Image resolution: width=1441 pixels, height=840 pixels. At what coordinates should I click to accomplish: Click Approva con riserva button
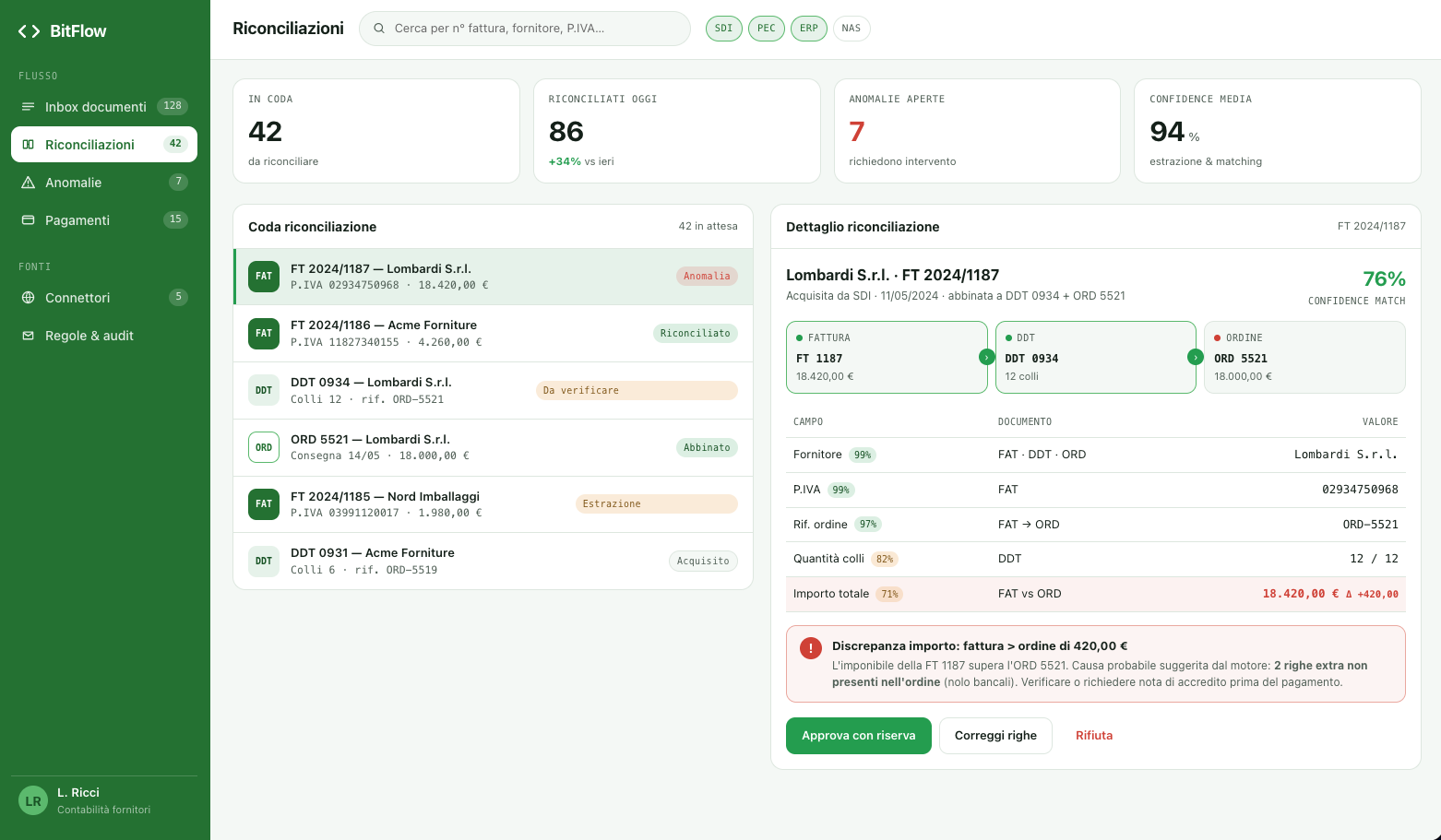point(859,736)
